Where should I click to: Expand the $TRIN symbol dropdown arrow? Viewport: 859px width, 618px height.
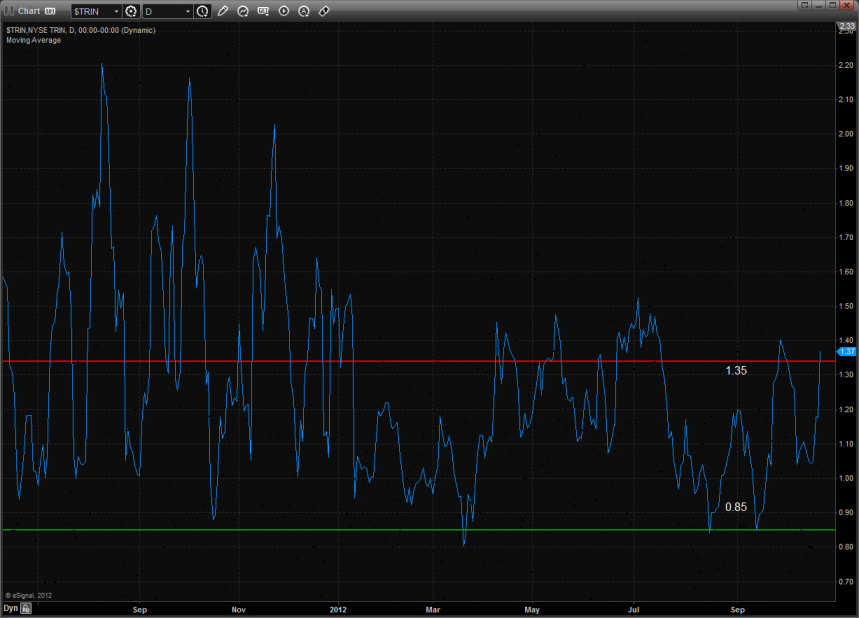115,11
